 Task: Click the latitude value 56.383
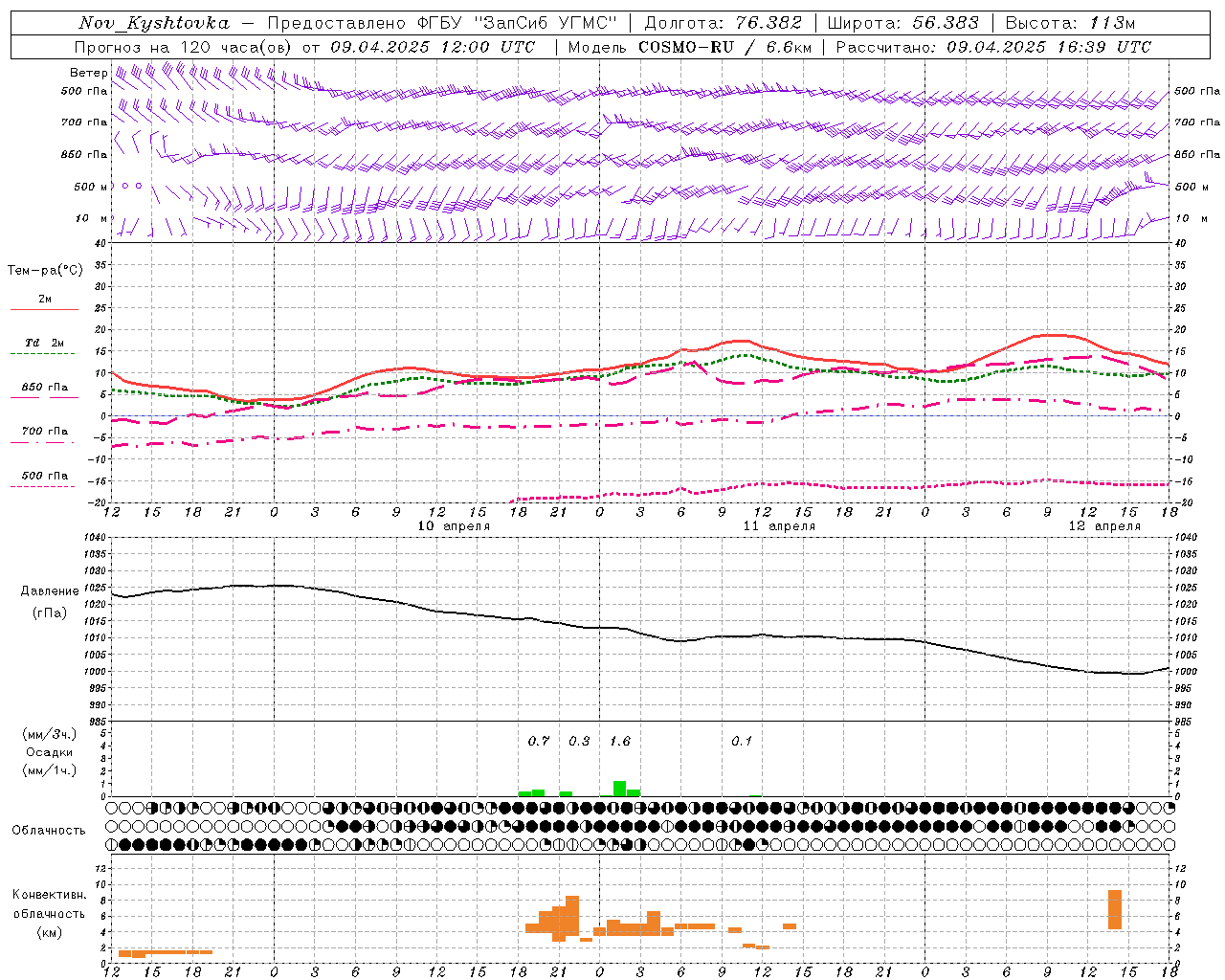946,23
